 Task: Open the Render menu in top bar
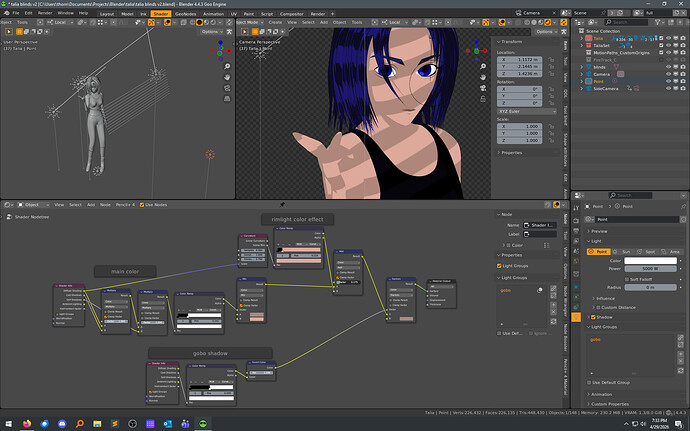click(45, 13)
